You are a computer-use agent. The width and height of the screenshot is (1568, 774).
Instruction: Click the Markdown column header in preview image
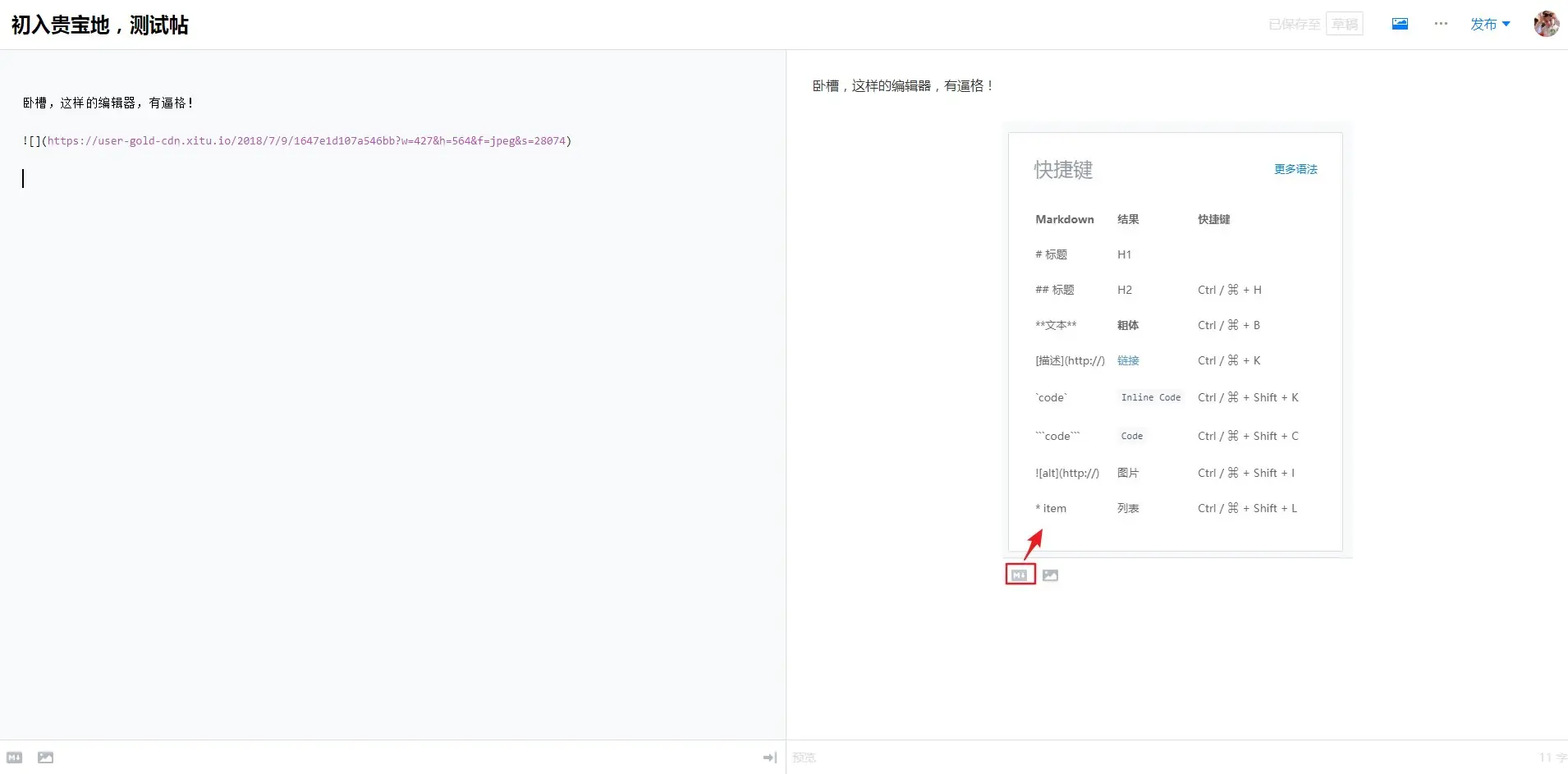[1065, 219]
